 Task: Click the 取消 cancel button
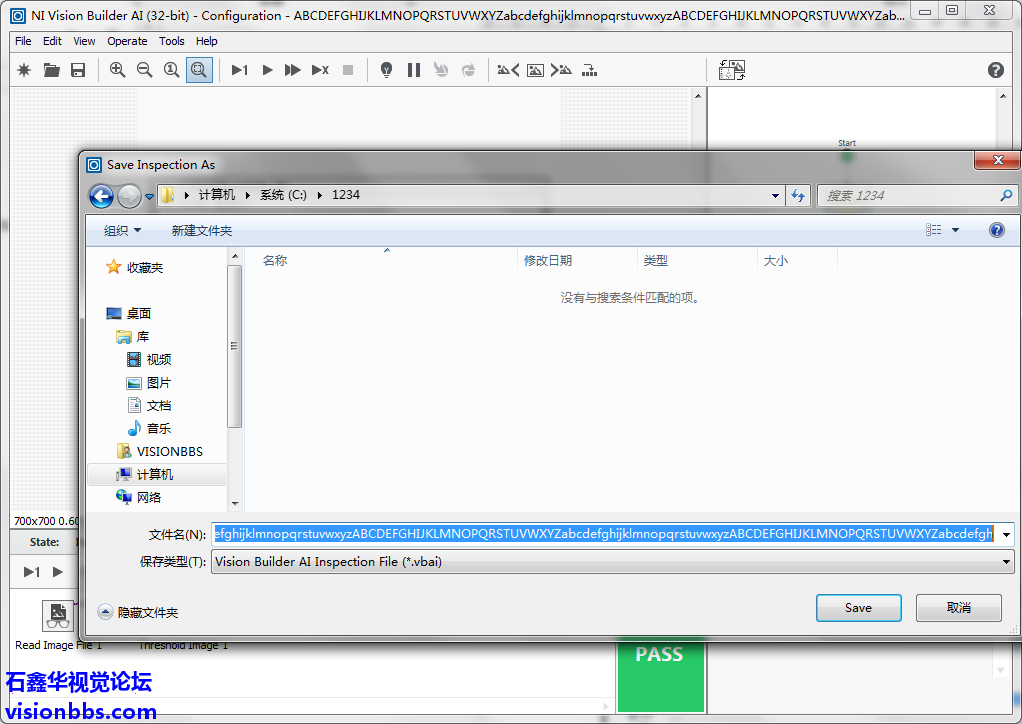[x=958, y=607]
